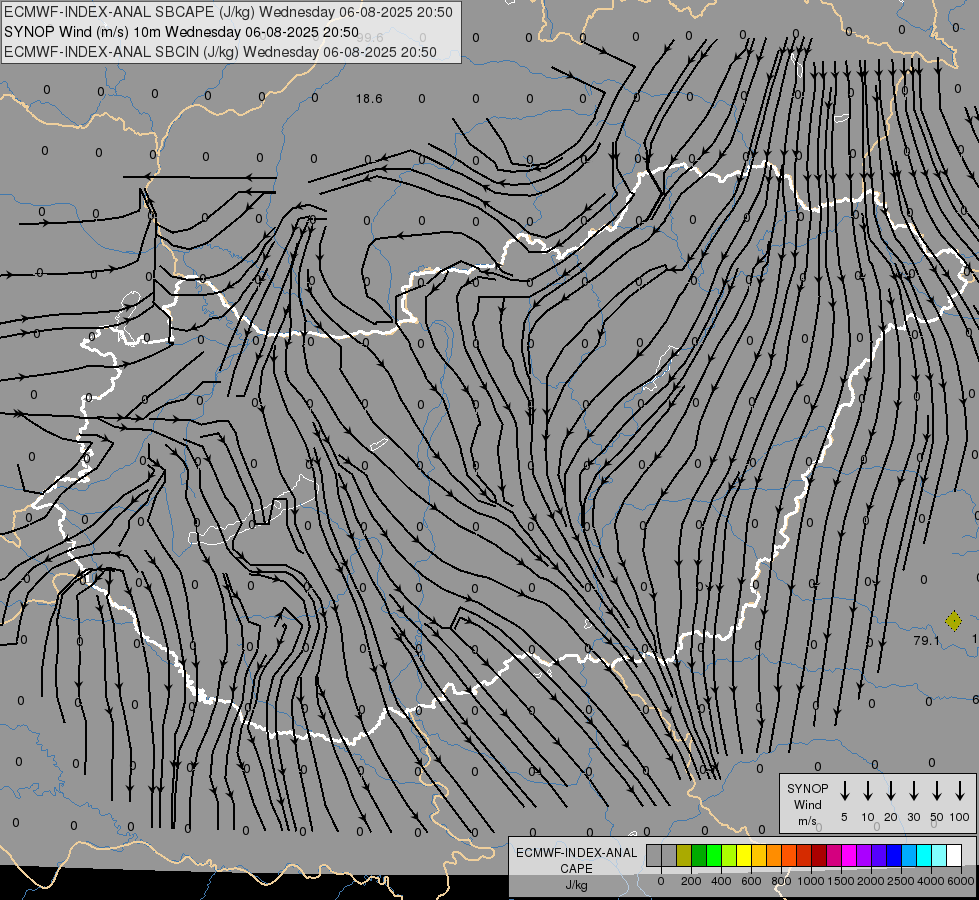Click the 1000 tick label on the CAPE scale
Viewport: 979px width, 900px height.
811,881
